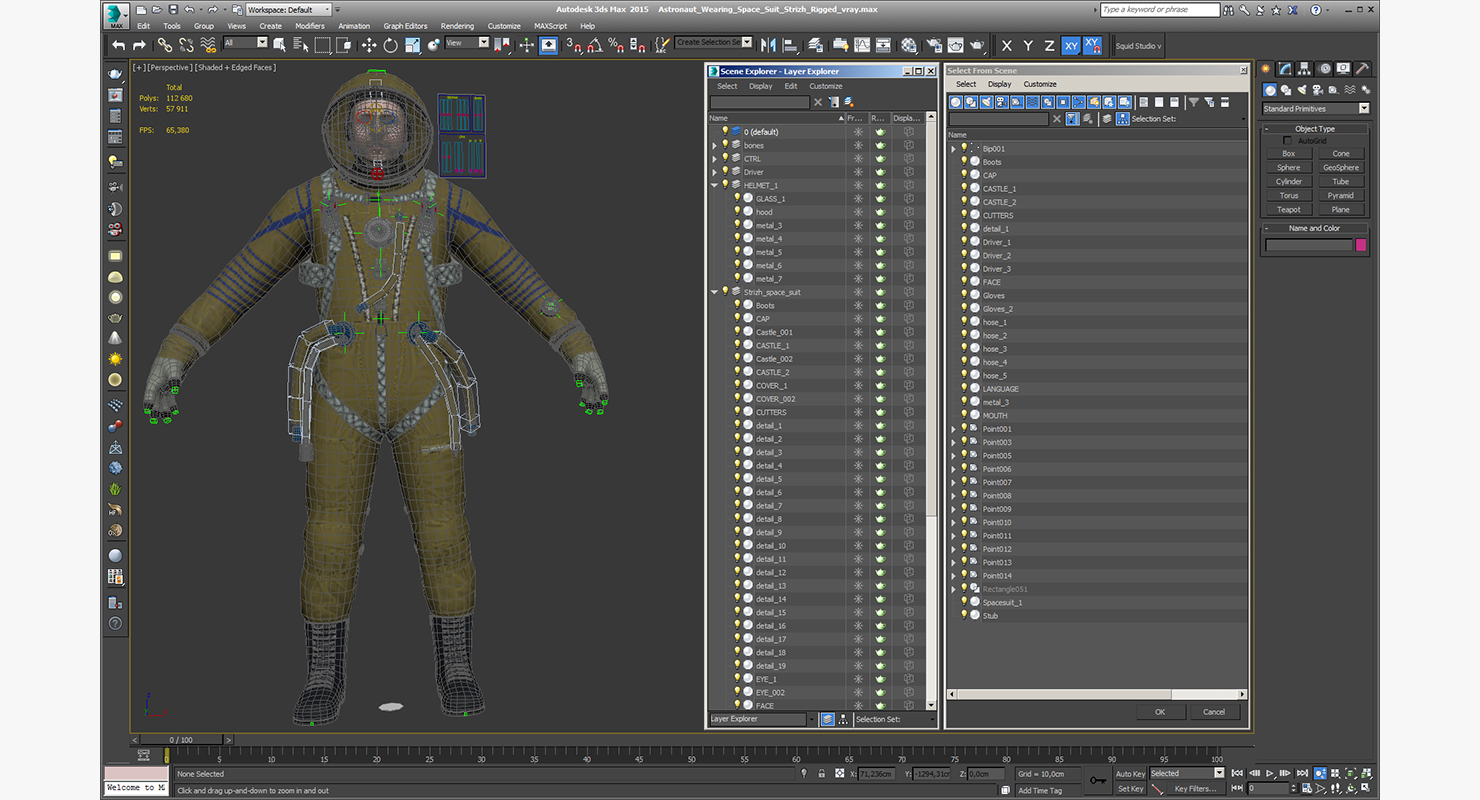Activate the Select and Move tool
The width and height of the screenshot is (1480, 800).
(x=369, y=45)
